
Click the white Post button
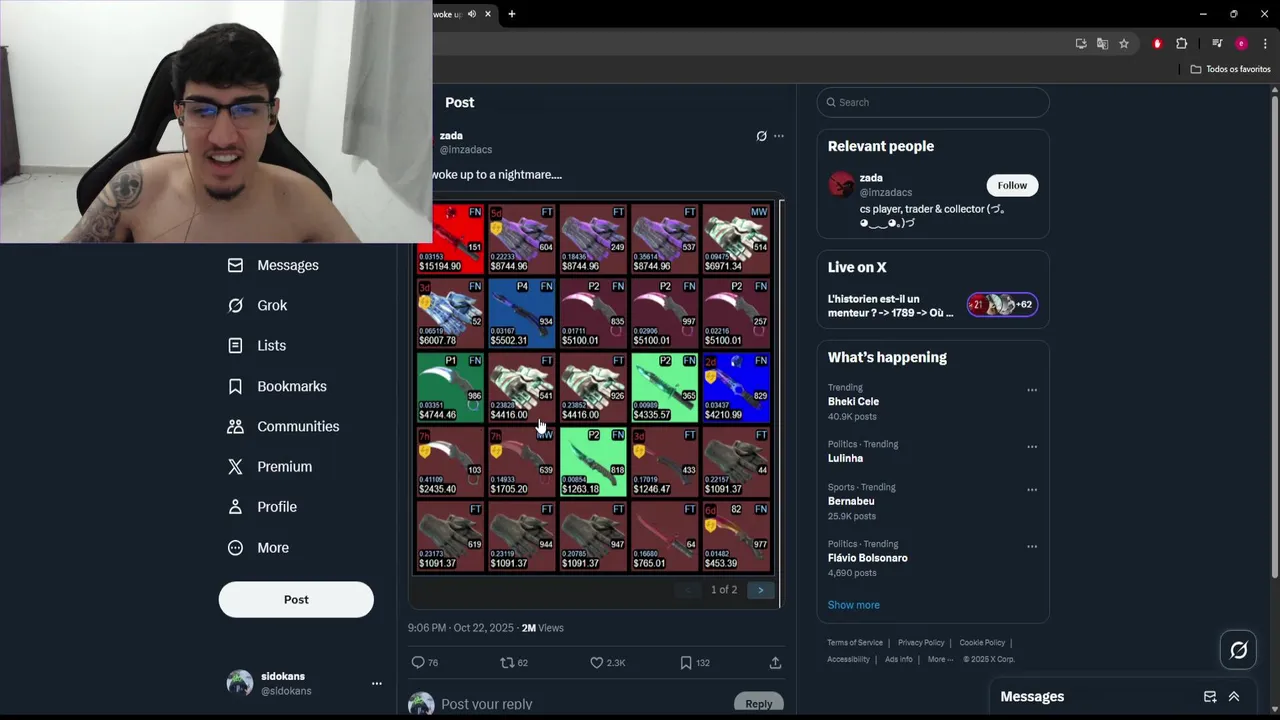tap(296, 599)
